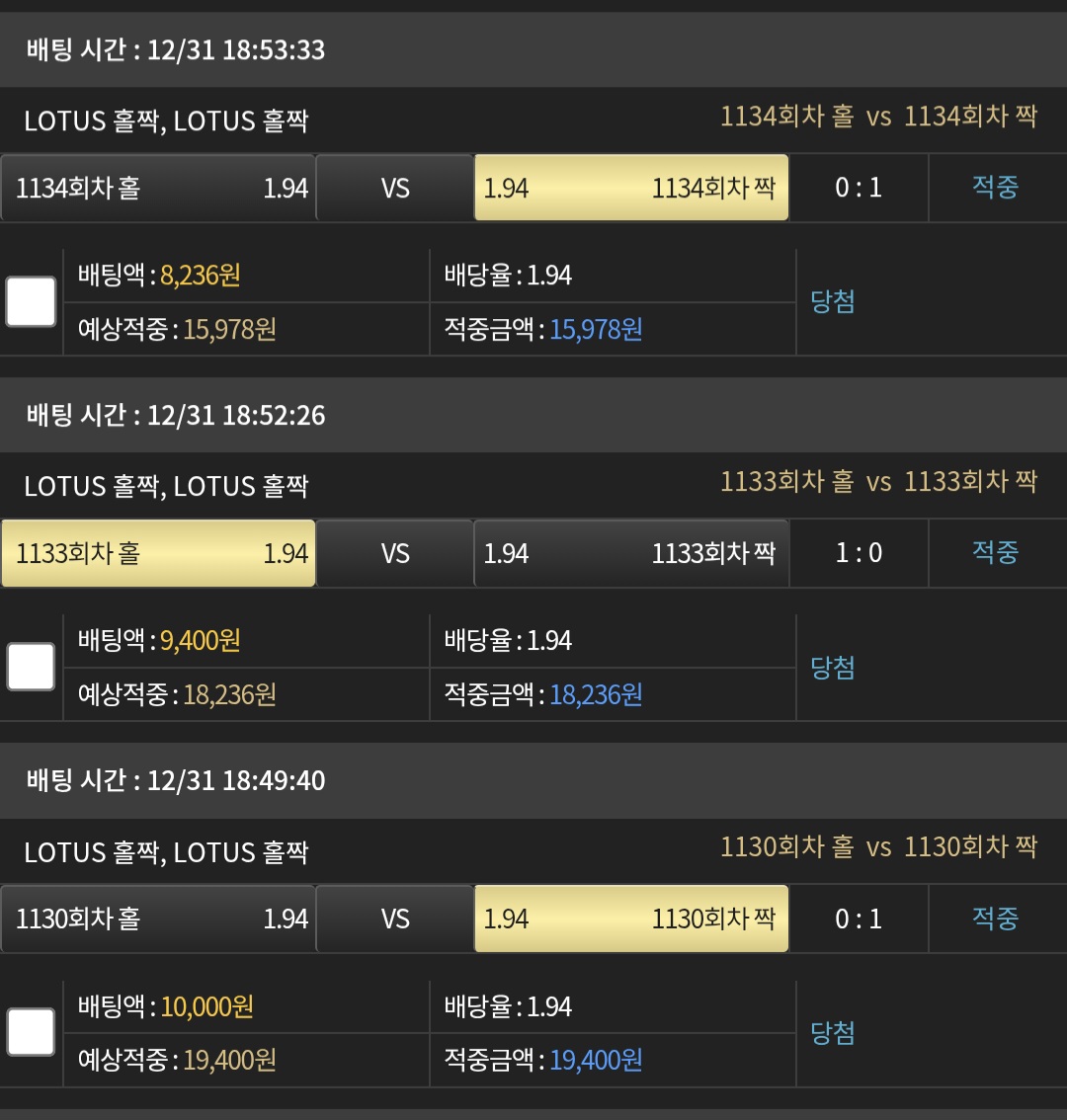
Task: Check the box for the 8,236원 bet
Action: click(x=31, y=301)
